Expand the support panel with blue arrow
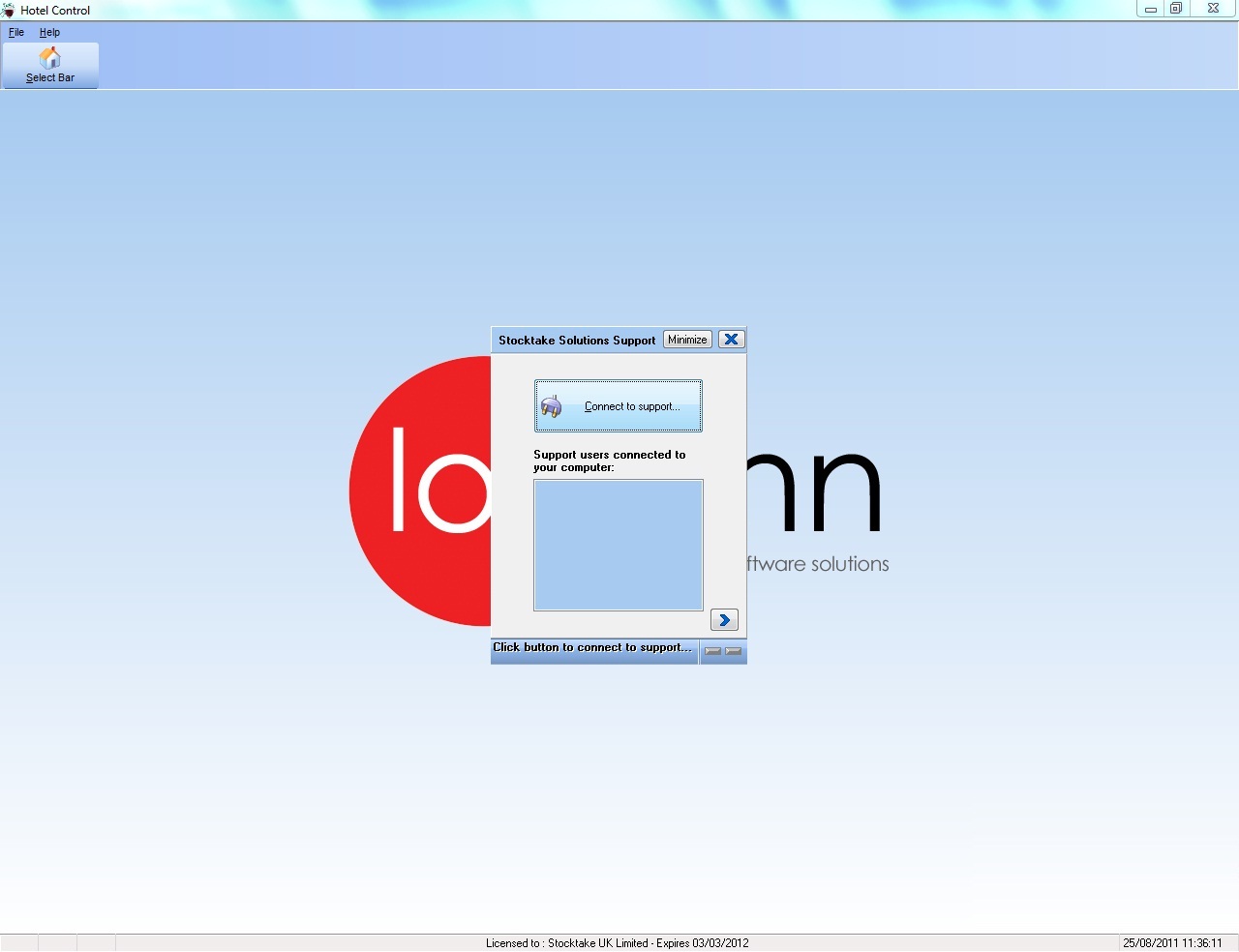The width and height of the screenshot is (1239, 952). coord(724,620)
